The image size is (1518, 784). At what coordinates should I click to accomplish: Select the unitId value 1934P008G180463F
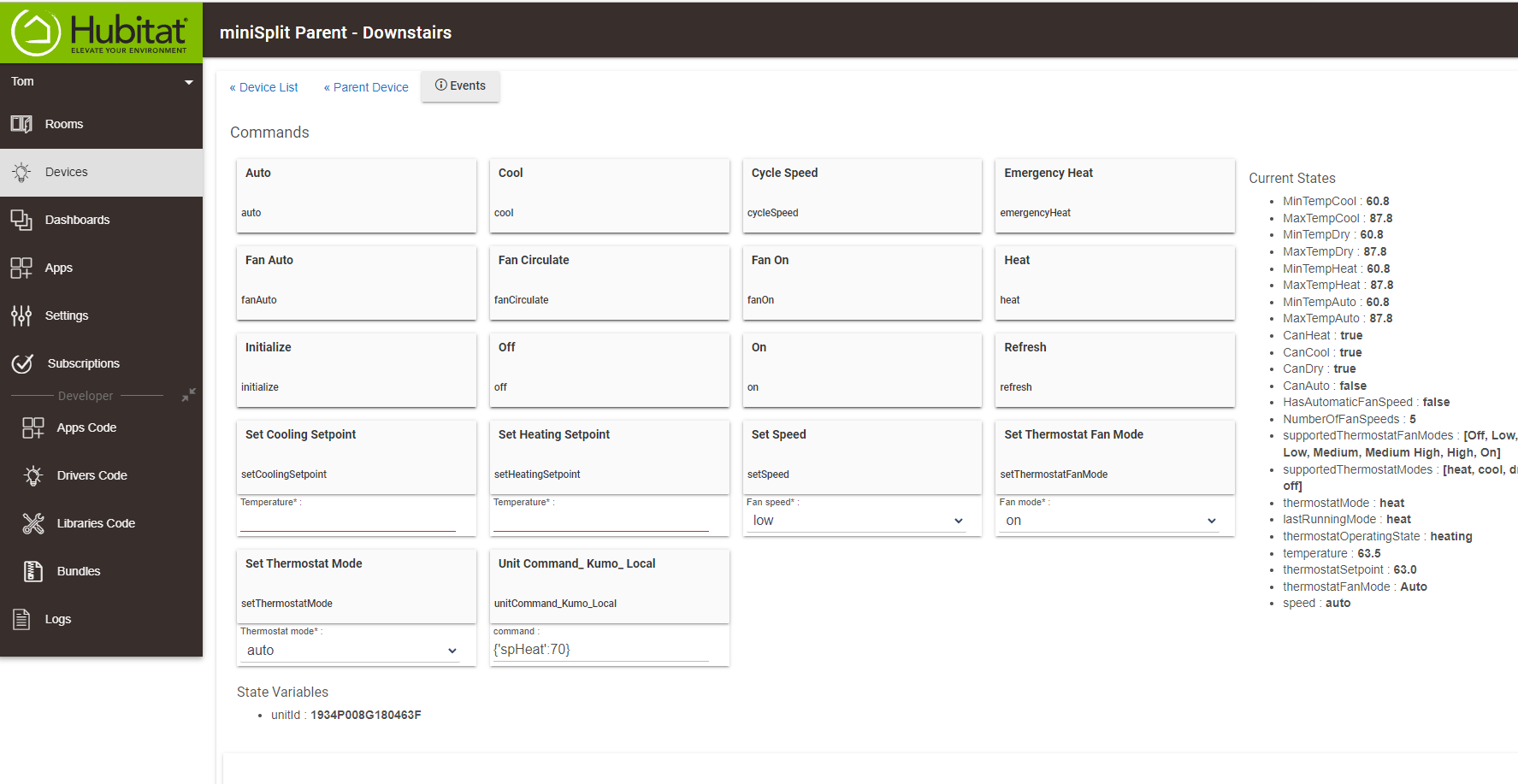tap(366, 715)
